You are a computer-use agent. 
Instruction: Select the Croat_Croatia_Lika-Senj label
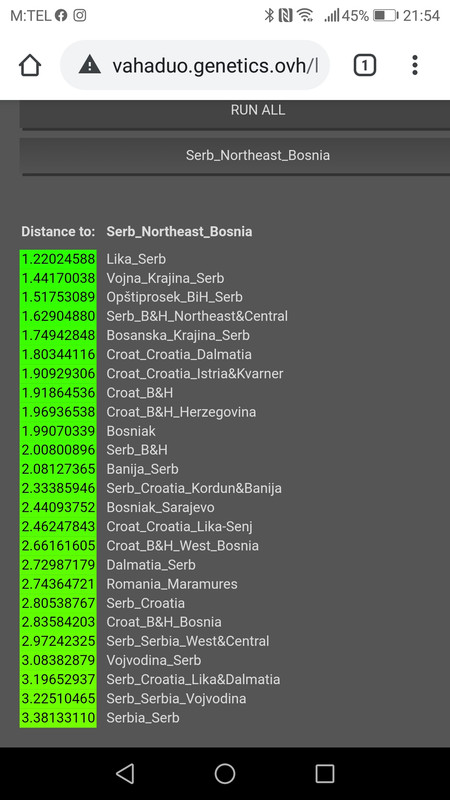180,527
